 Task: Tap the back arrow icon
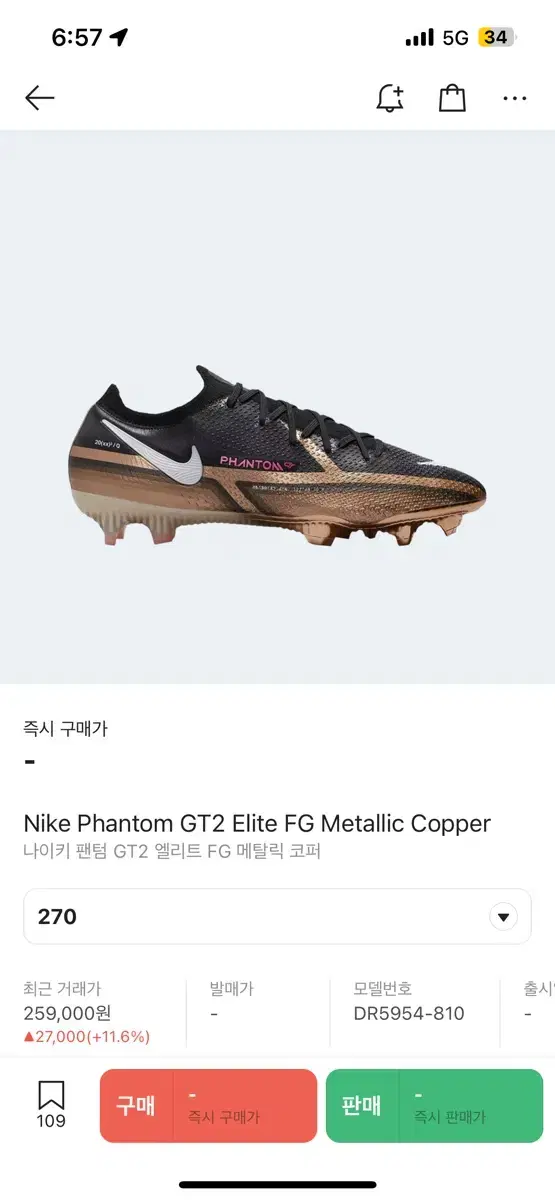point(39,97)
